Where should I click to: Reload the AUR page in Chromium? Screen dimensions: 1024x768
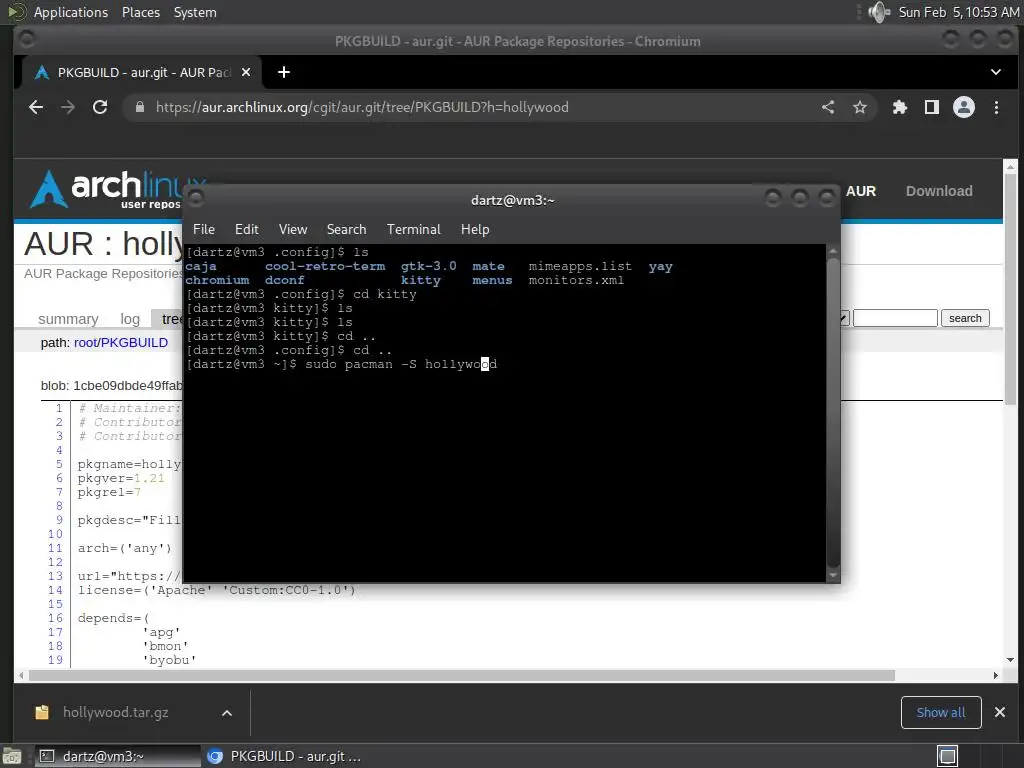coord(100,107)
